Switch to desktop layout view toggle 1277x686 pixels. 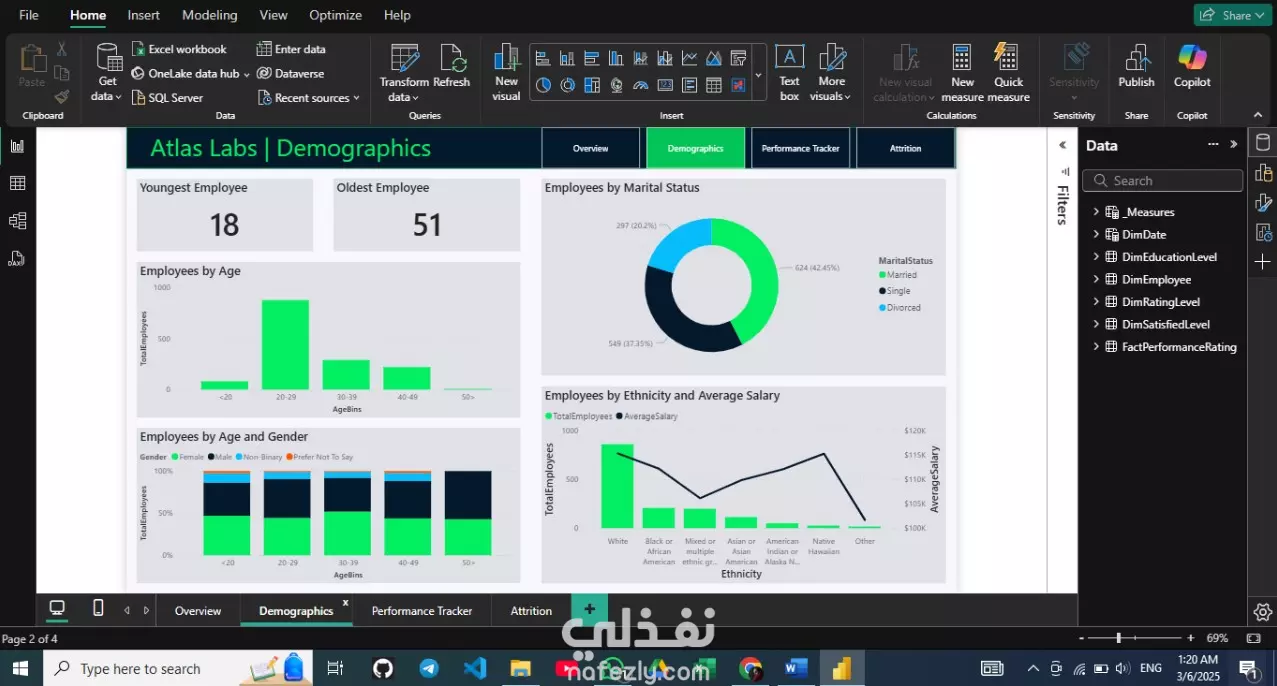(x=57, y=608)
